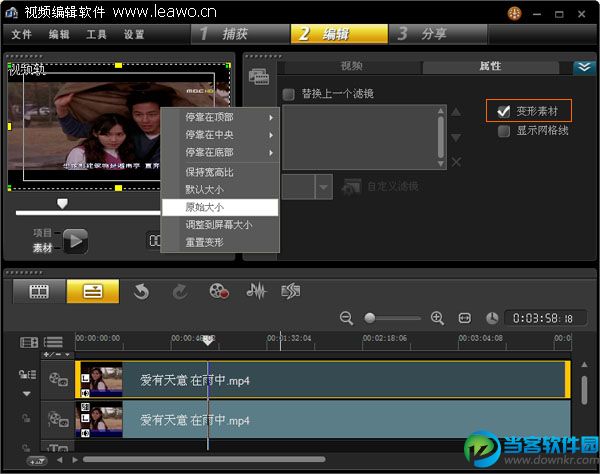Open the sound mixer waveform icon
The width and height of the screenshot is (600, 474).
[256, 291]
